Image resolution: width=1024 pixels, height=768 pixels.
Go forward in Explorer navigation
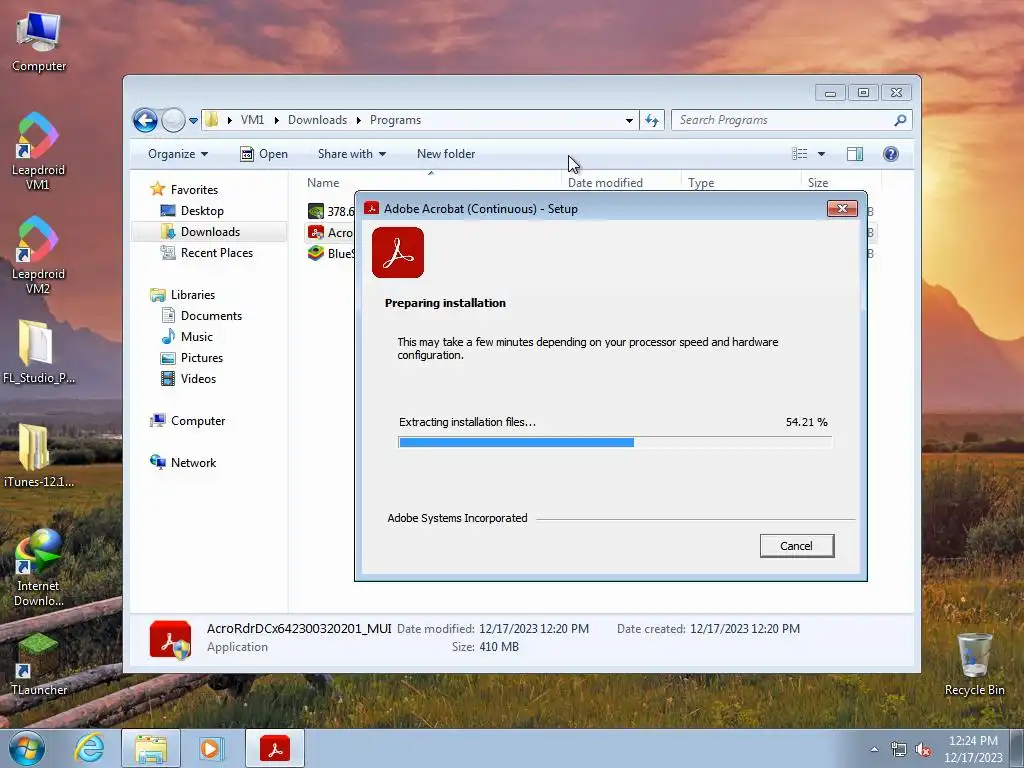(x=173, y=120)
